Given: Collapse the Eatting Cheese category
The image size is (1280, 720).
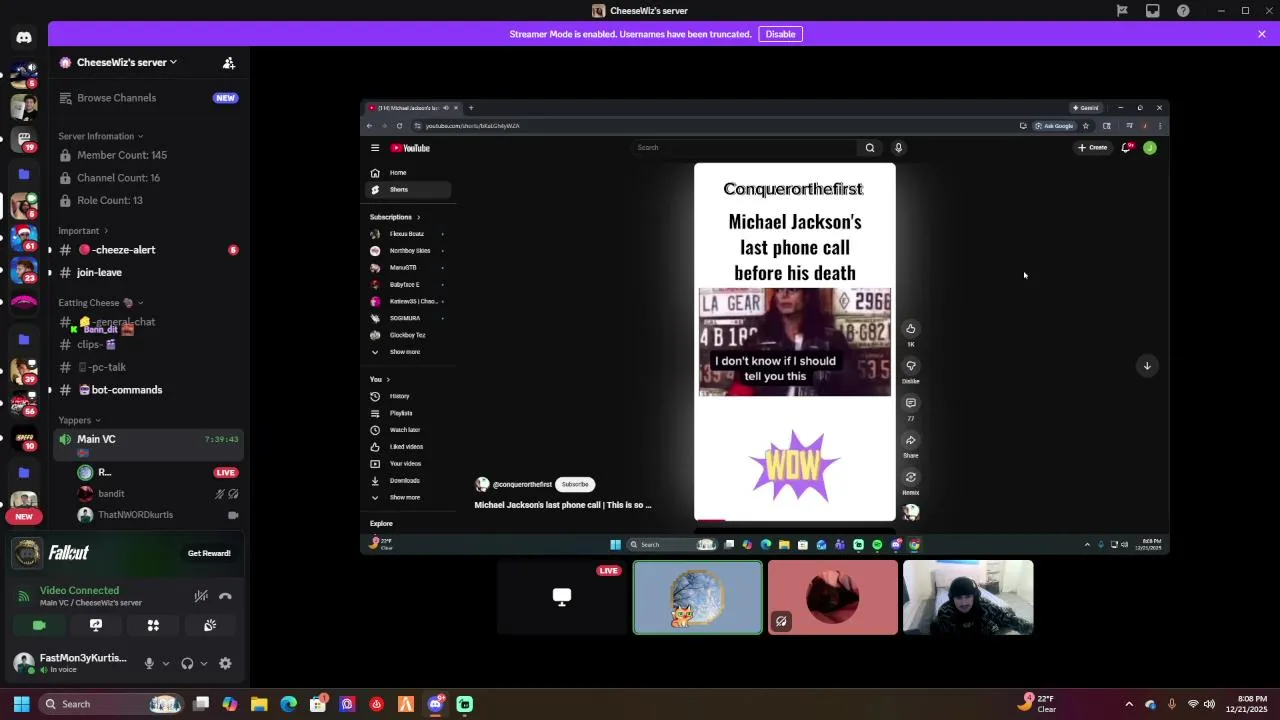Looking at the screenshot, I should [x=101, y=303].
